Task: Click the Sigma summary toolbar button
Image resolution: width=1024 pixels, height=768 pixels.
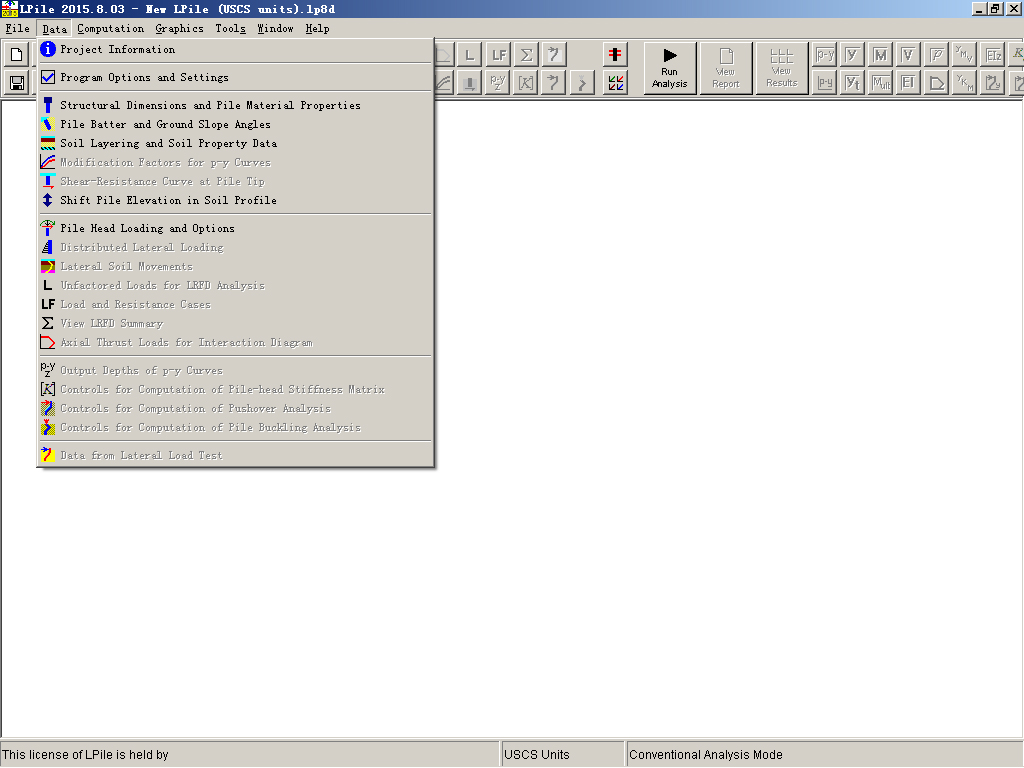Action: click(526, 55)
